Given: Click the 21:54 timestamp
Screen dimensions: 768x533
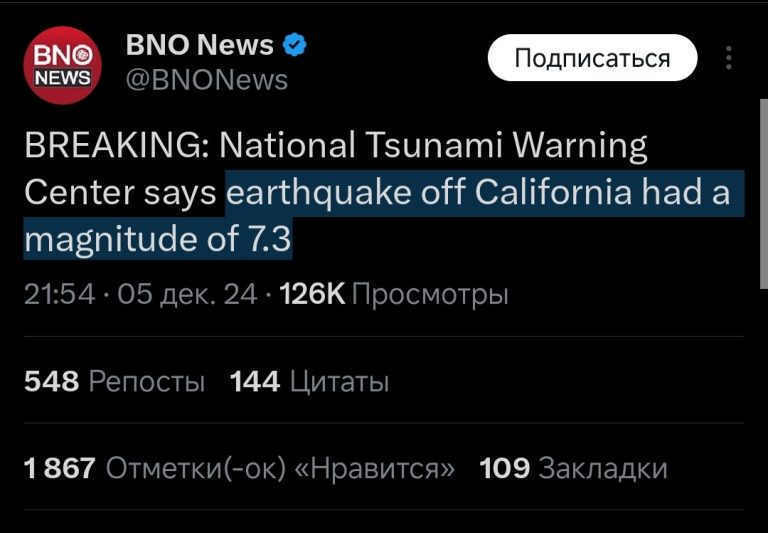Looking at the screenshot, I should tap(59, 294).
